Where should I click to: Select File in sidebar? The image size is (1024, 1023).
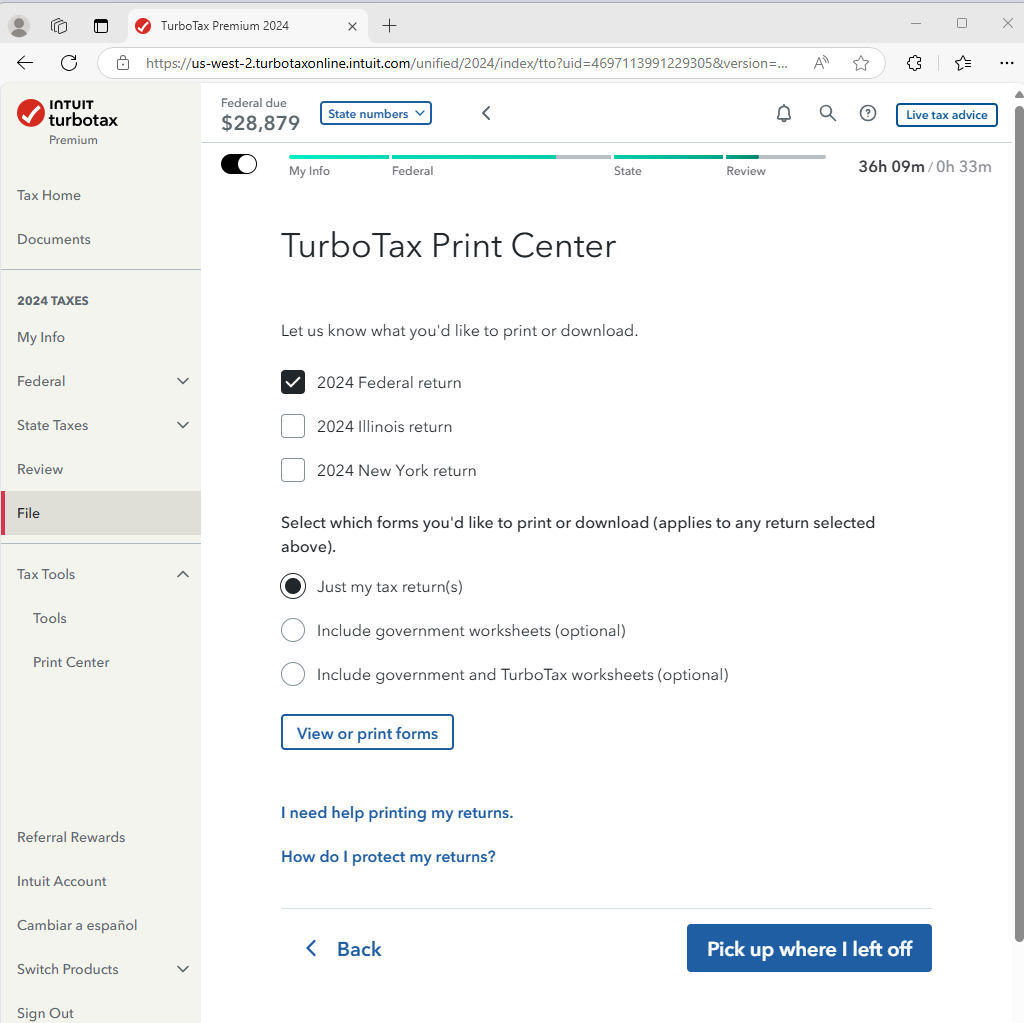(x=101, y=513)
